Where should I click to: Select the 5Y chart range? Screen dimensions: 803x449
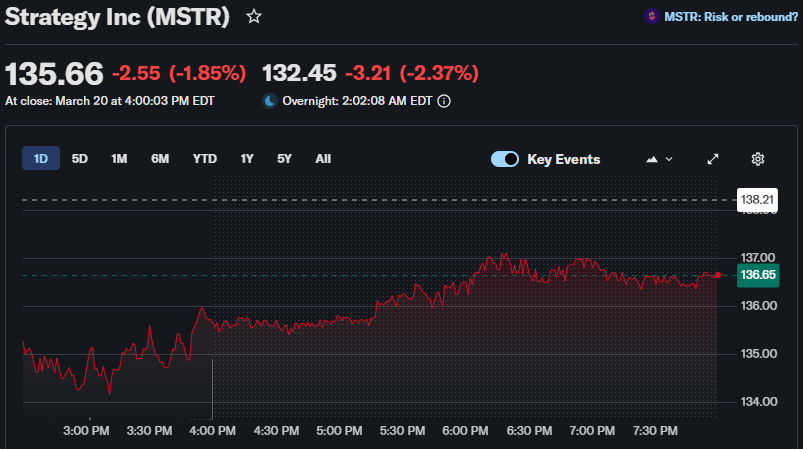click(285, 159)
